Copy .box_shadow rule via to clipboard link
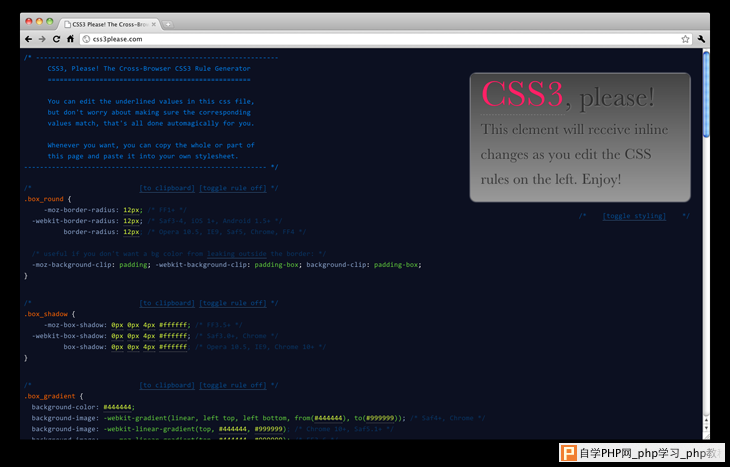 pyautogui.click(x=167, y=303)
